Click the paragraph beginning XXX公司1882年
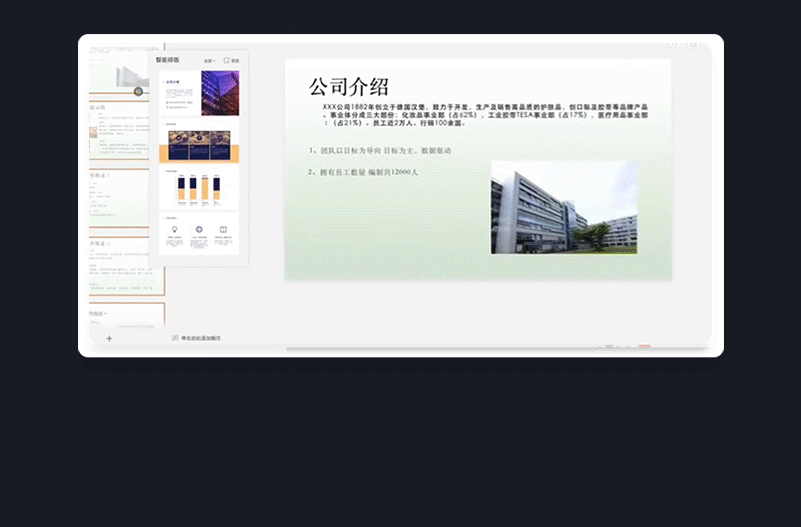This screenshot has width=801, height=527. click(485, 115)
